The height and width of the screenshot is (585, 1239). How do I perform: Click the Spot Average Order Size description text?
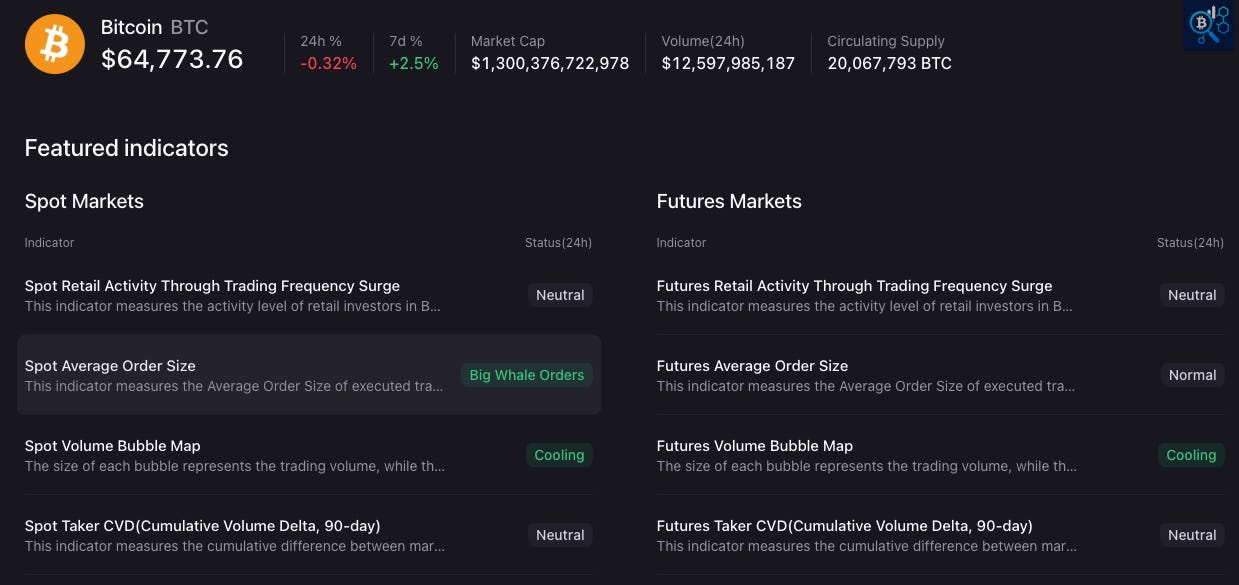(x=234, y=386)
